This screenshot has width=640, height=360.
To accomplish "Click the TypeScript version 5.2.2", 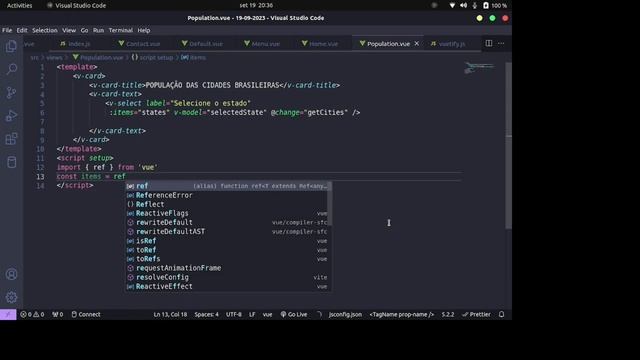I will point(448,314).
